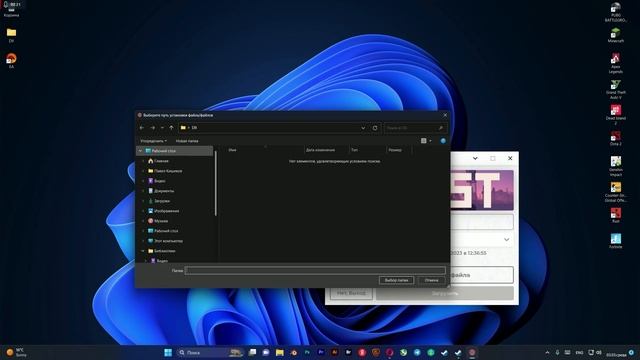Image resolution: width=640 pixels, height=360 pixels.
Task: Select Этот компьютер in the tree
Action: click(169, 241)
